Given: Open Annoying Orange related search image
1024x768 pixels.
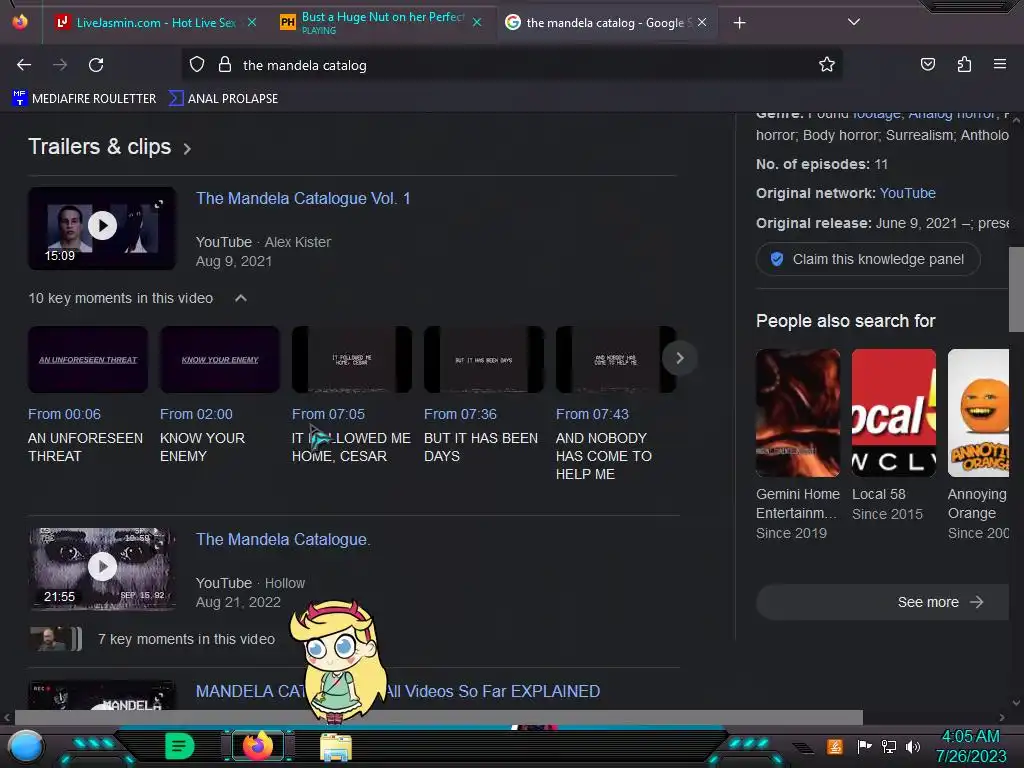Looking at the screenshot, I should tap(978, 413).
